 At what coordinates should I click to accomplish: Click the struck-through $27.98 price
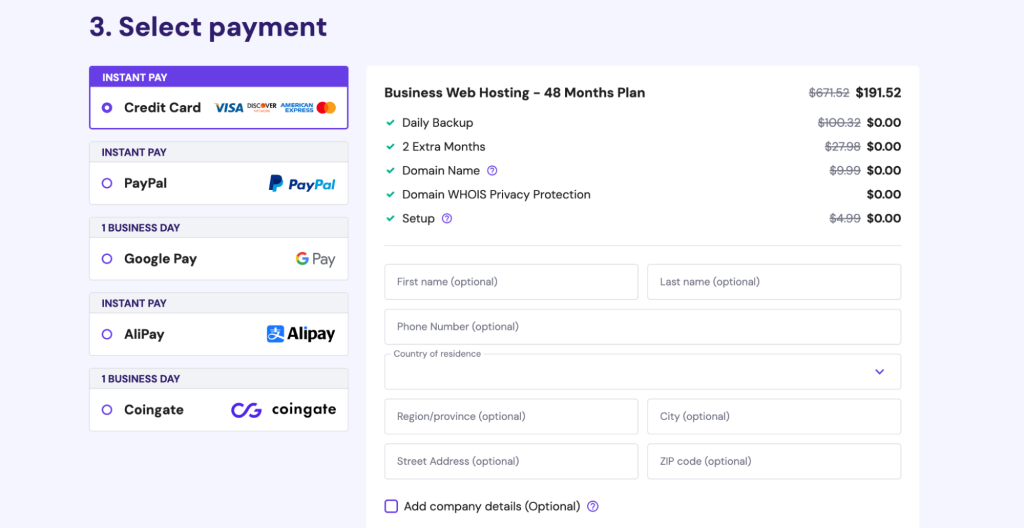coord(843,146)
